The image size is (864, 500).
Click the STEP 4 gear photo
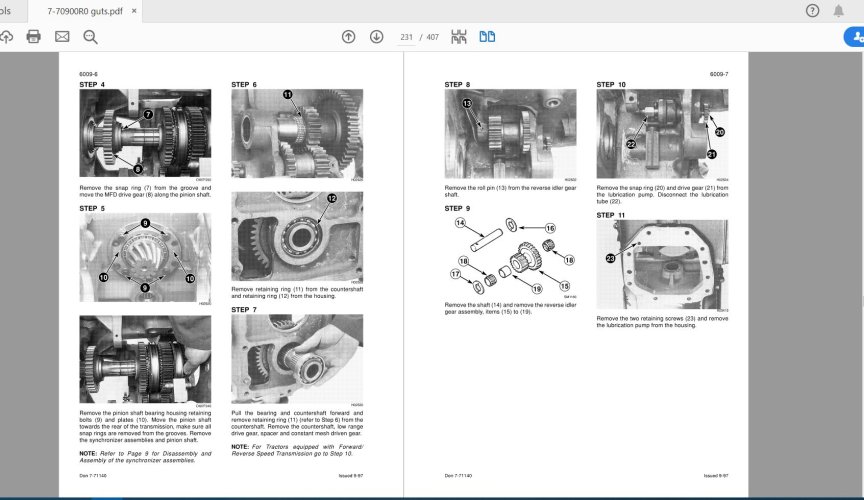tap(145, 133)
